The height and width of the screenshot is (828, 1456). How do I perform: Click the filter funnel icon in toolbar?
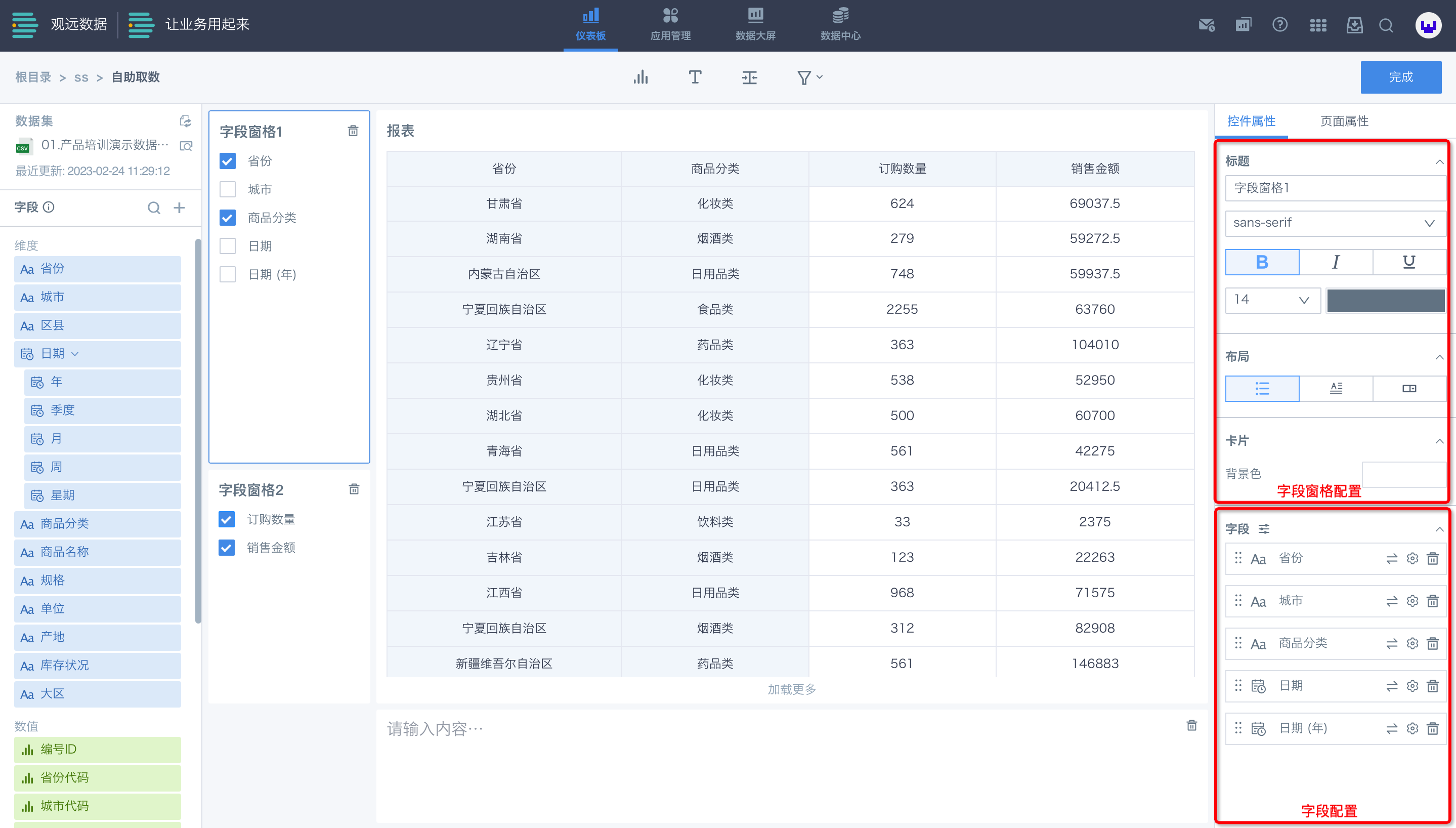tap(804, 77)
